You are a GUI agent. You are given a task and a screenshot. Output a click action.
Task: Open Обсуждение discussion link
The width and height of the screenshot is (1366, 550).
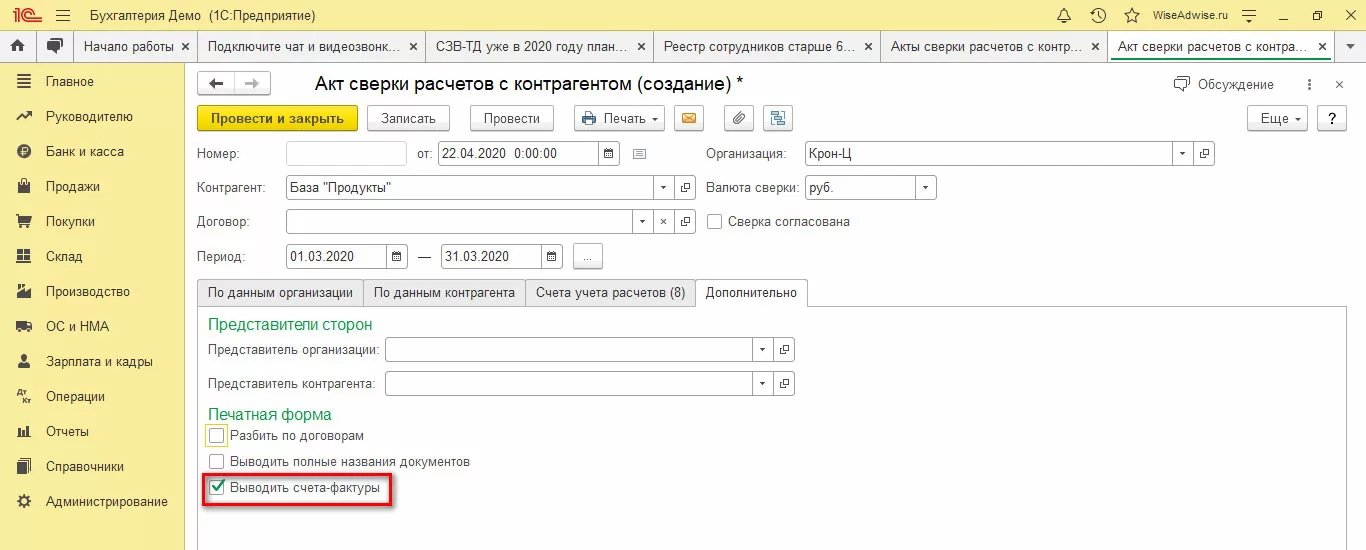pyautogui.click(x=1224, y=84)
